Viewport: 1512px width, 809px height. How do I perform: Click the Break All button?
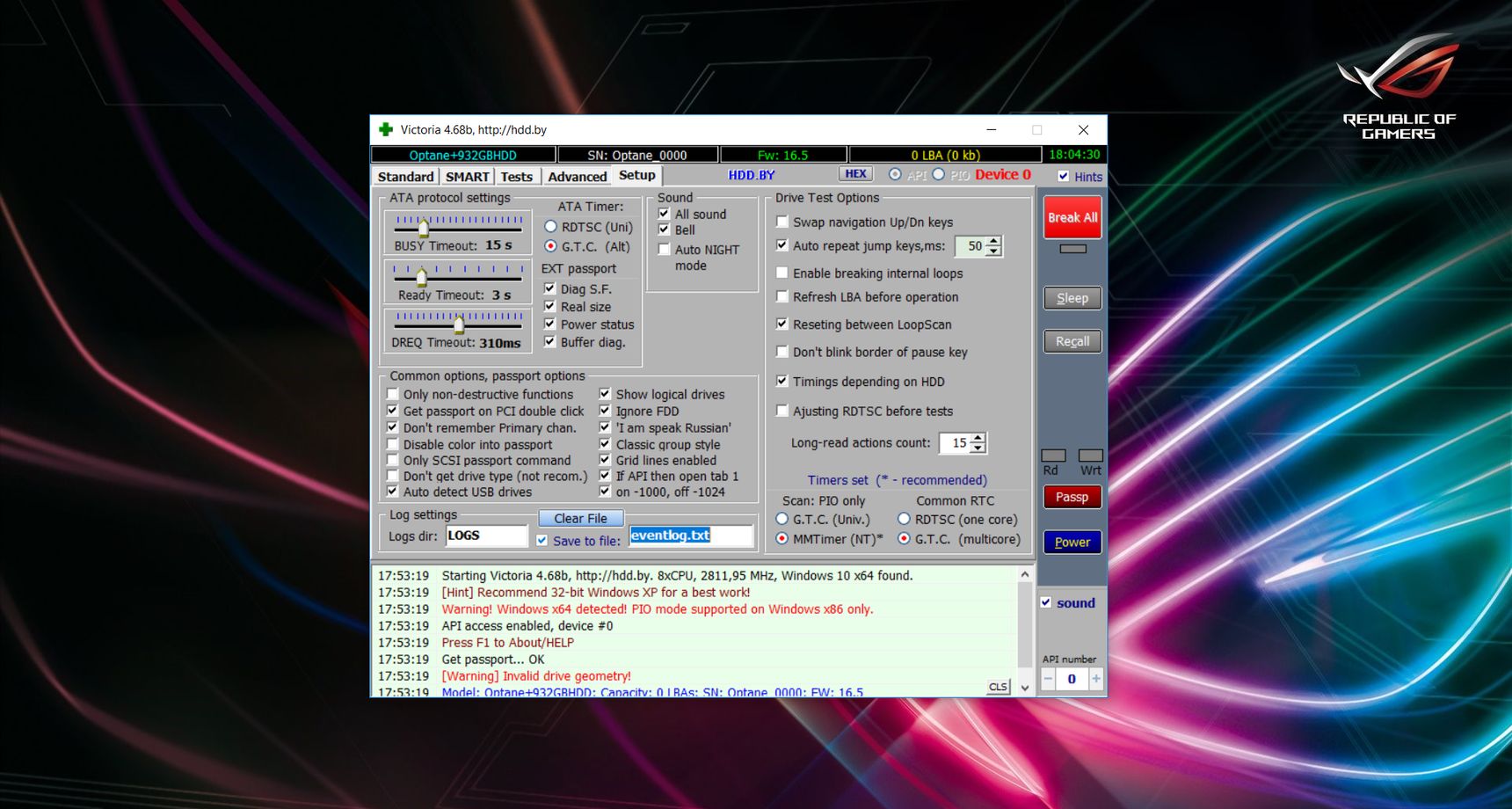1072,217
